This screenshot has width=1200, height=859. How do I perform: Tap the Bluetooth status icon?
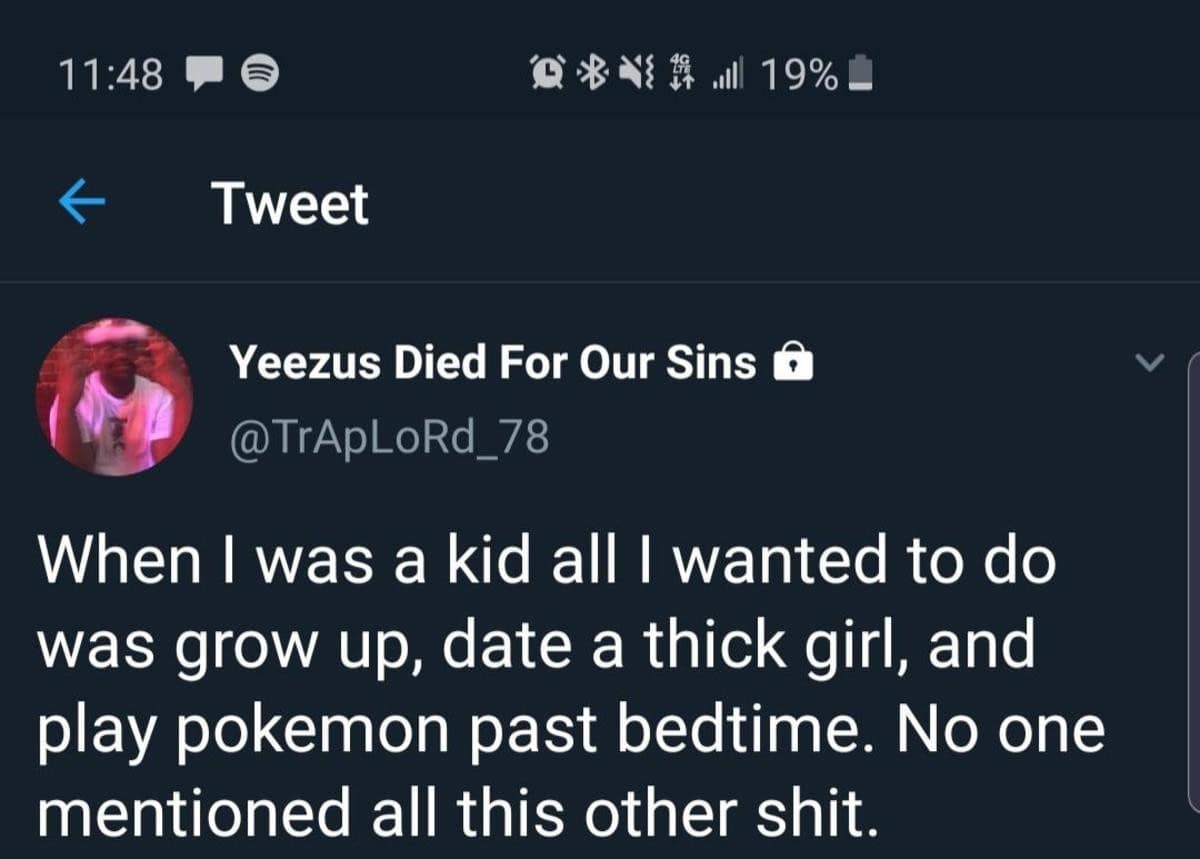coord(598,72)
